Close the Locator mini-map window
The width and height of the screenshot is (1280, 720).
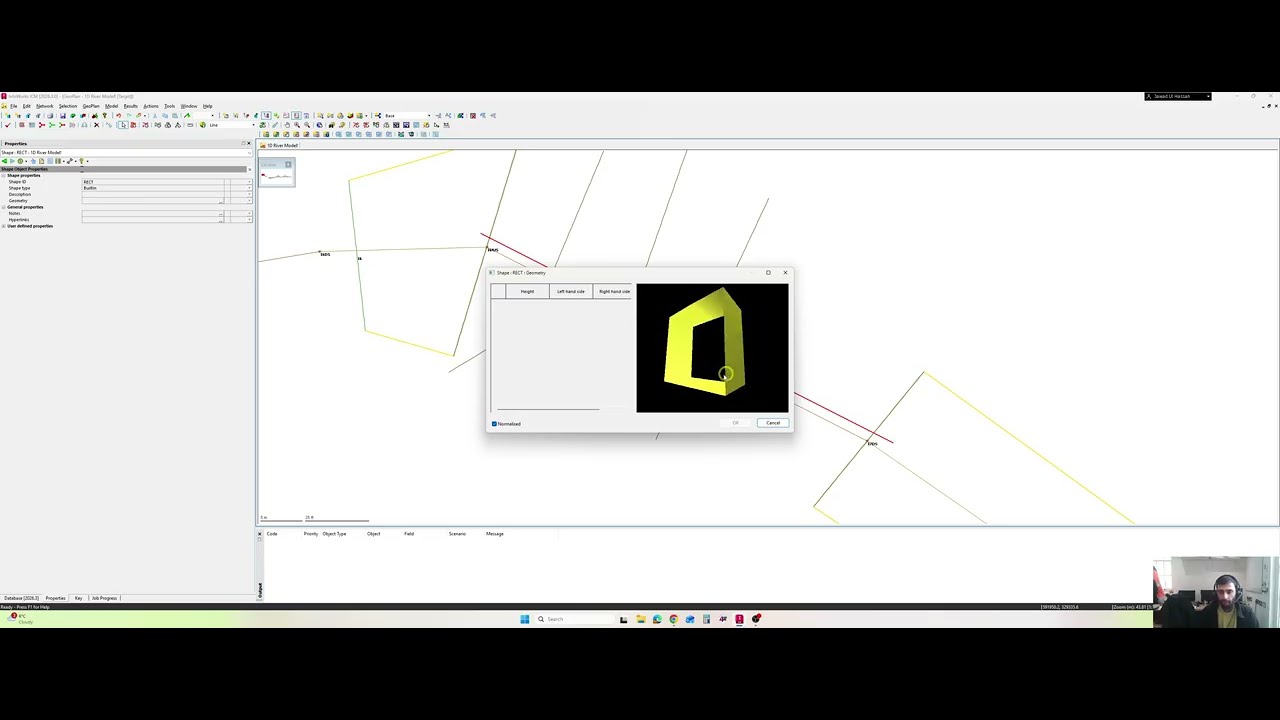pos(288,164)
